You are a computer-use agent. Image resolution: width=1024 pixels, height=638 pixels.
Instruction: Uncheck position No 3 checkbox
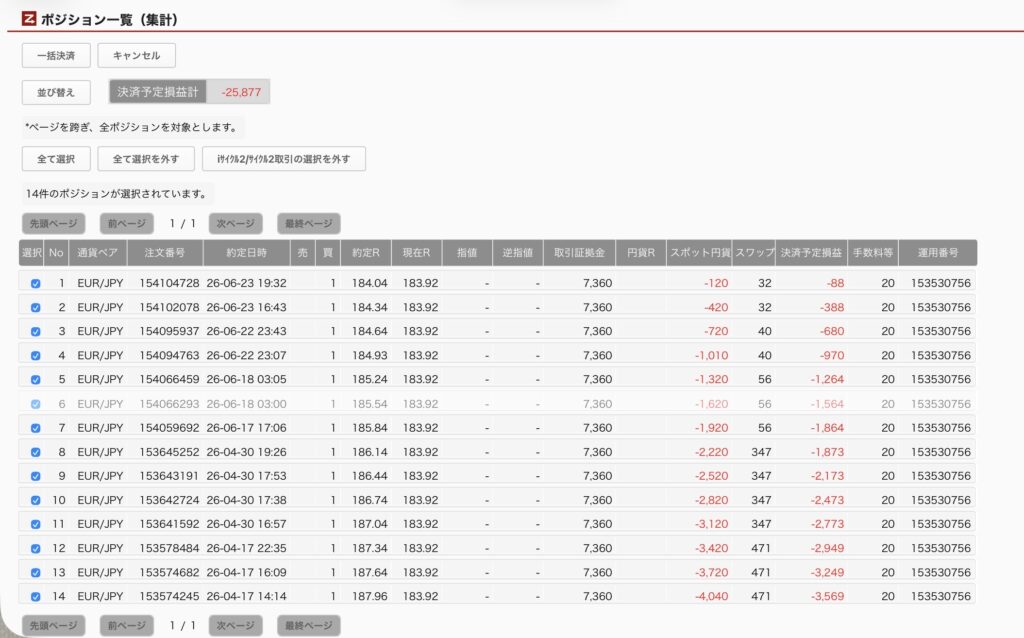35,332
